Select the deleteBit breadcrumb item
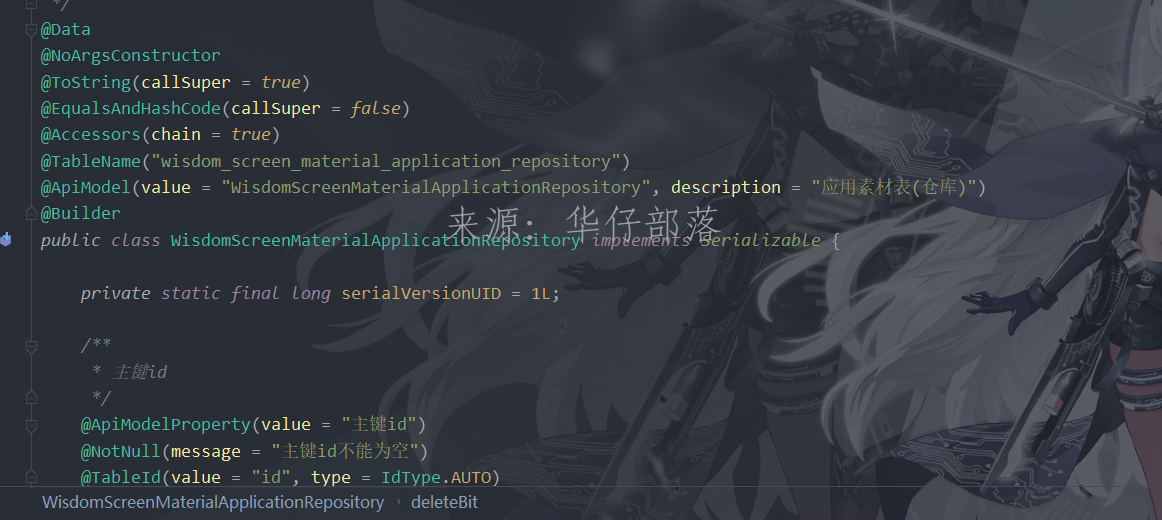The image size is (1162, 520). pyautogui.click(x=445, y=502)
